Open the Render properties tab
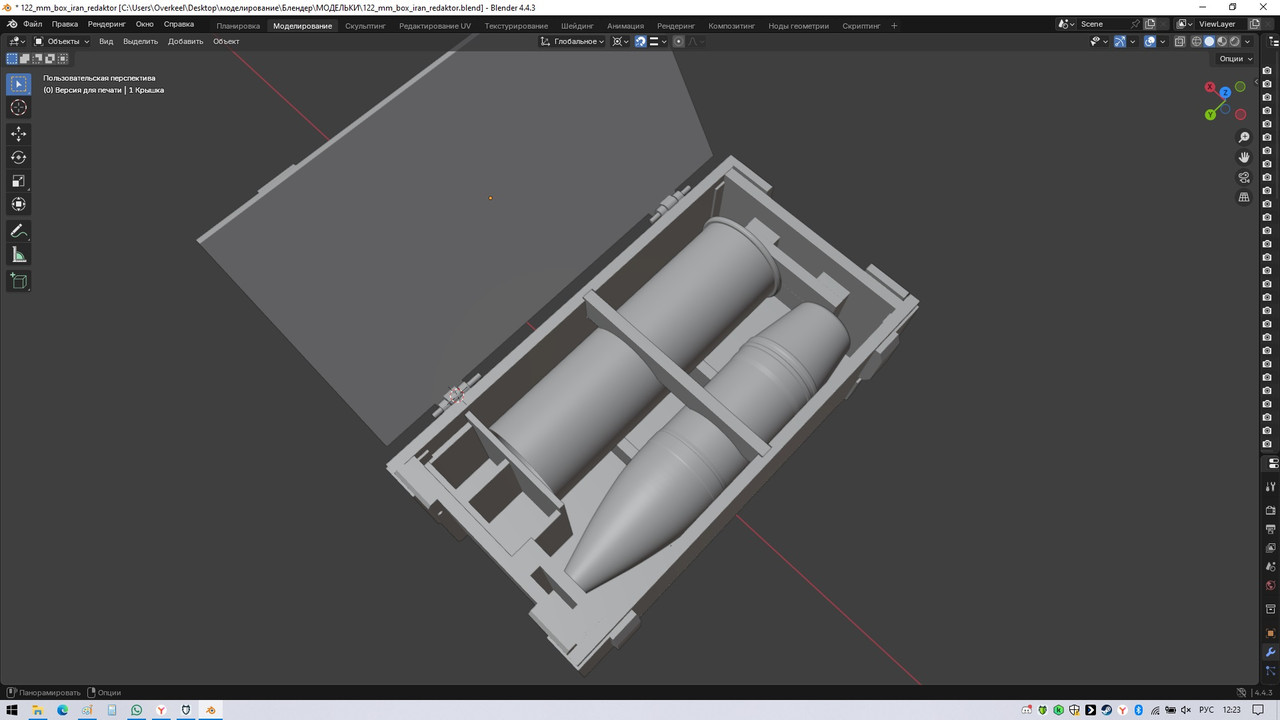This screenshot has height=720, width=1280. pyautogui.click(x=1270, y=510)
